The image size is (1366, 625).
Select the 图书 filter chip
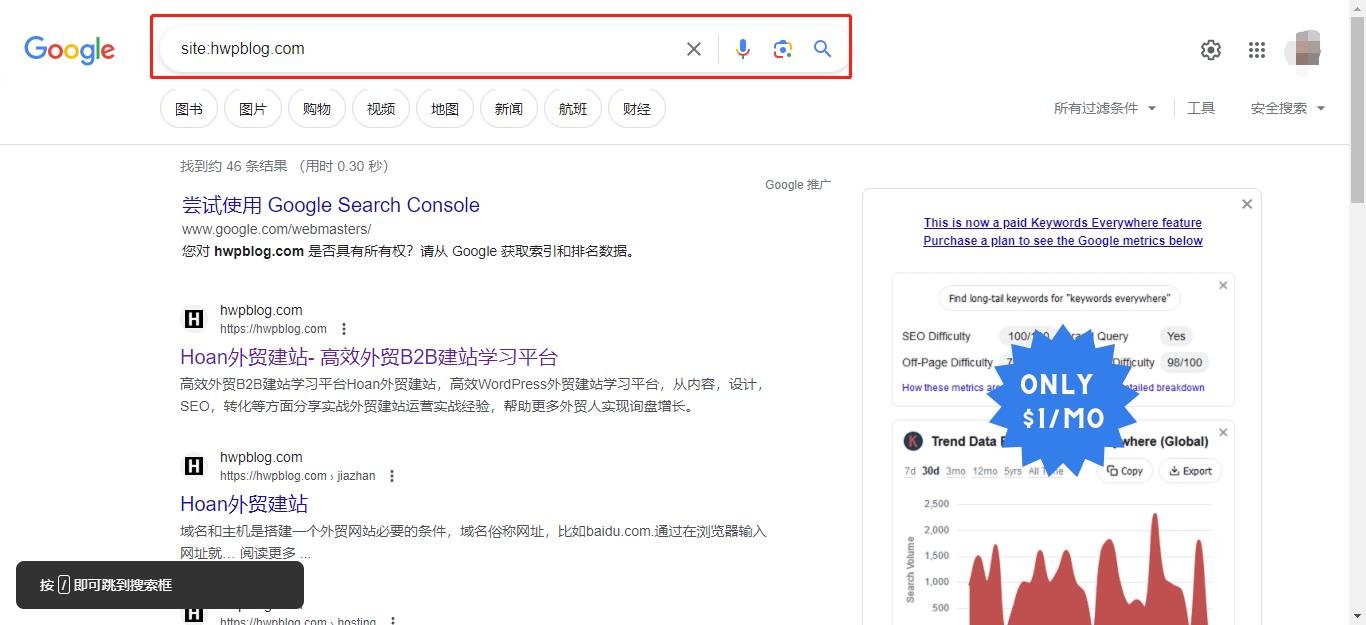[189, 109]
